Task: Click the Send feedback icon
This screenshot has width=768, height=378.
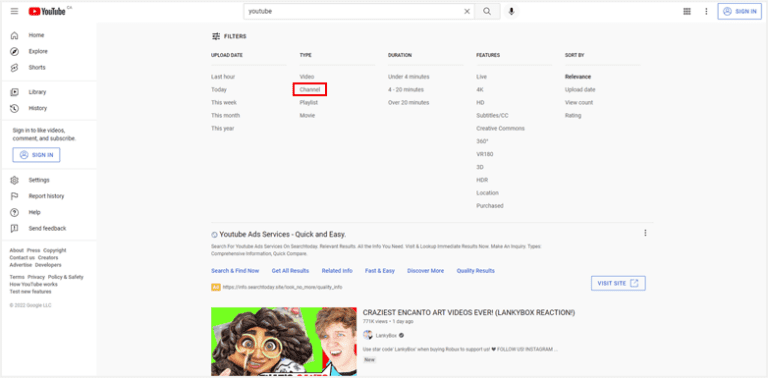Action: pos(15,229)
